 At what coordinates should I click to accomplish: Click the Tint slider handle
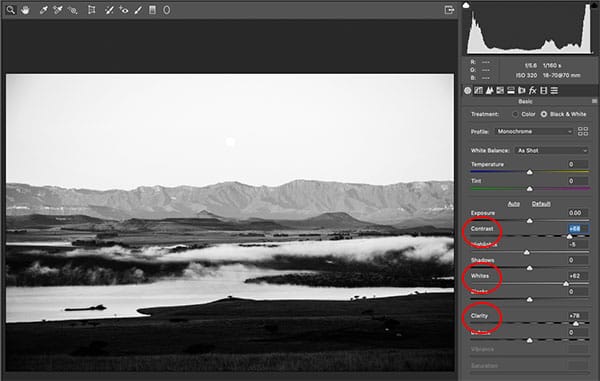530,189
